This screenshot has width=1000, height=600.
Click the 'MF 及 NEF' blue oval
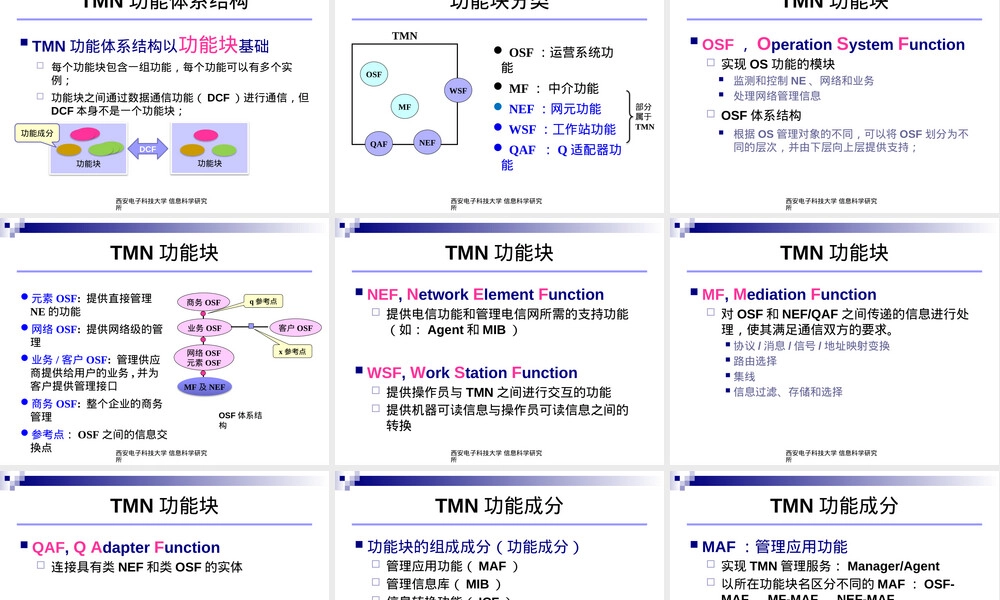tap(204, 386)
